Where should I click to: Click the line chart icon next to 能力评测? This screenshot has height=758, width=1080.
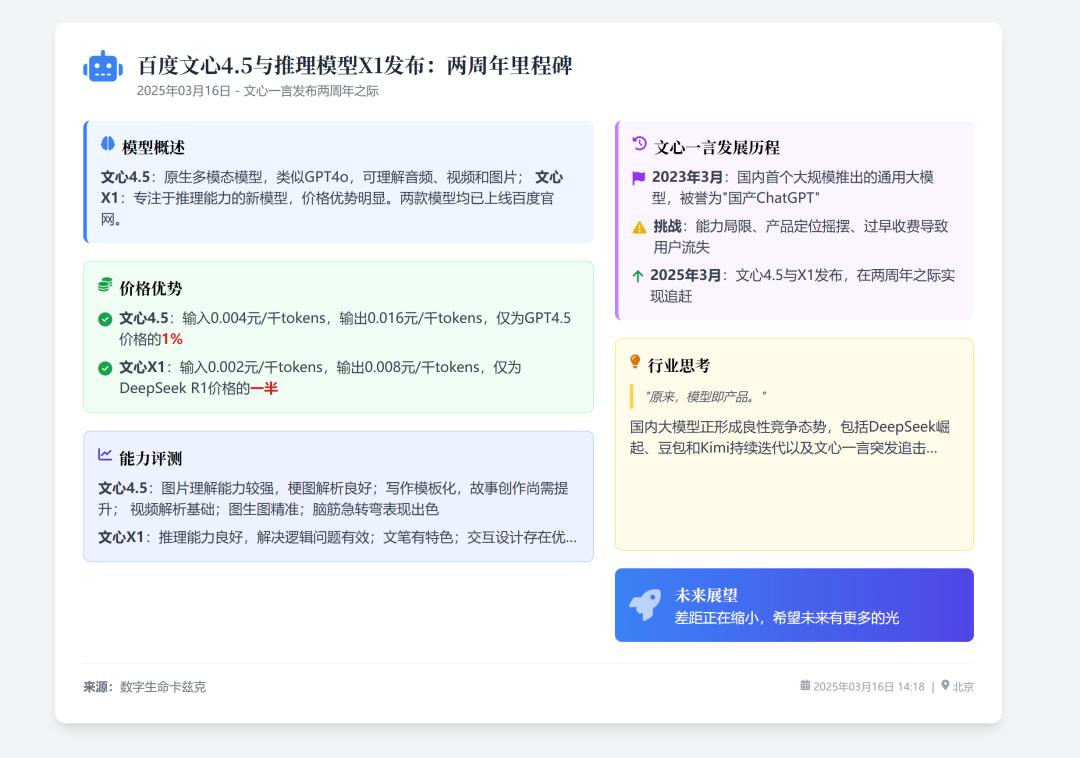coord(105,455)
